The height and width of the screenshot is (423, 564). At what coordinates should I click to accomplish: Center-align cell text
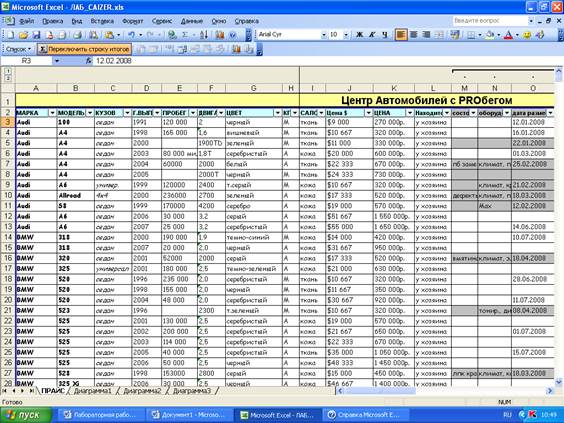(x=414, y=35)
